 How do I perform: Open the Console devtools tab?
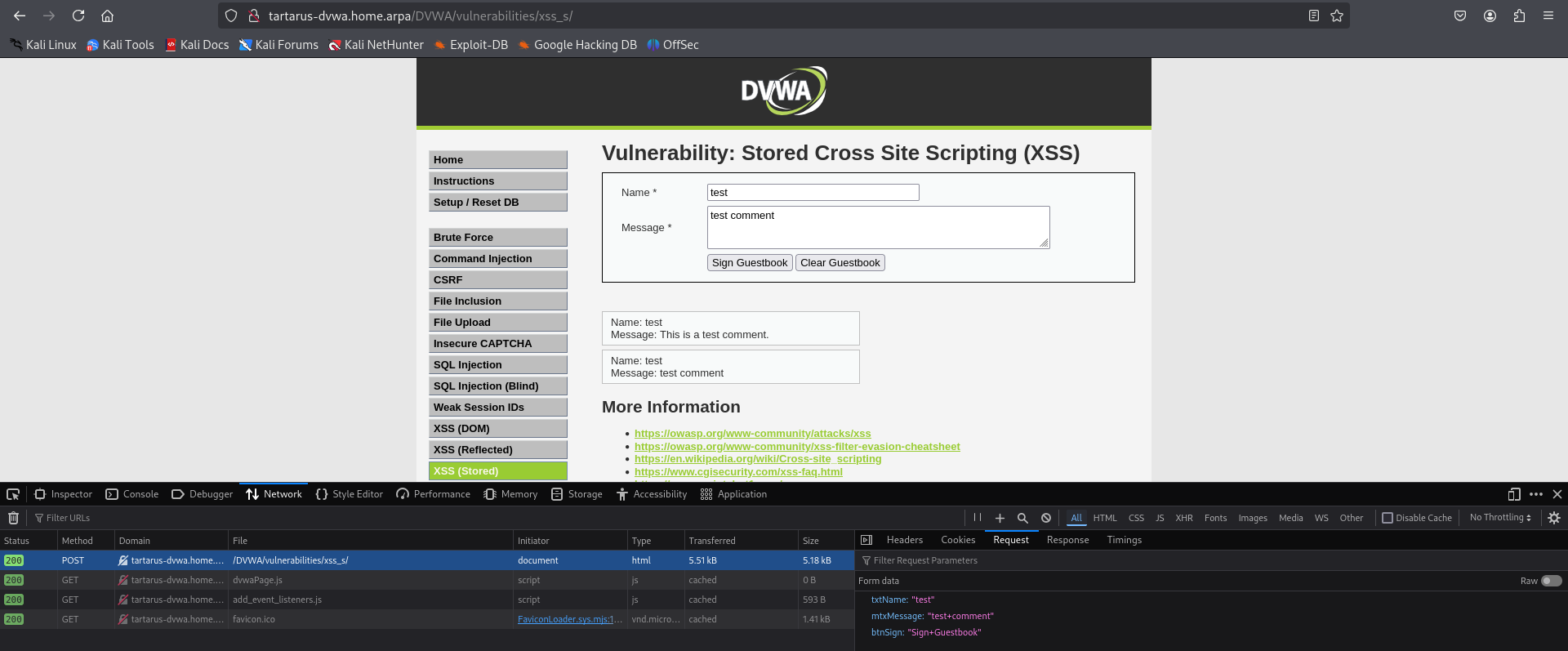132,494
